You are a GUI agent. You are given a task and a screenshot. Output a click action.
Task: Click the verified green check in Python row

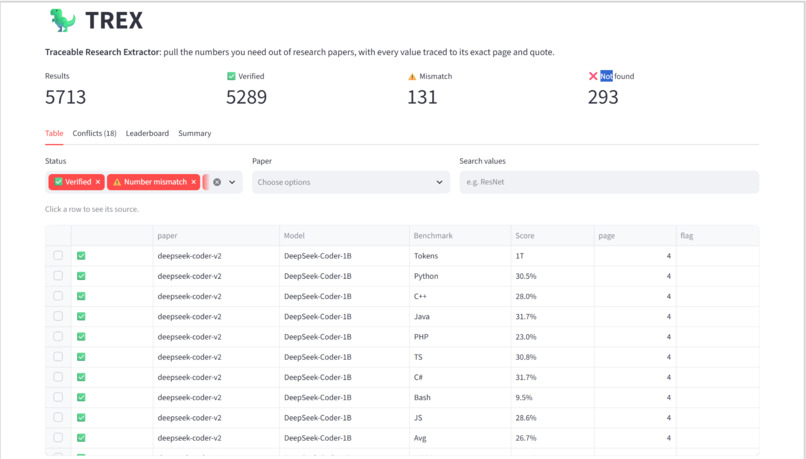pyautogui.click(x=81, y=276)
